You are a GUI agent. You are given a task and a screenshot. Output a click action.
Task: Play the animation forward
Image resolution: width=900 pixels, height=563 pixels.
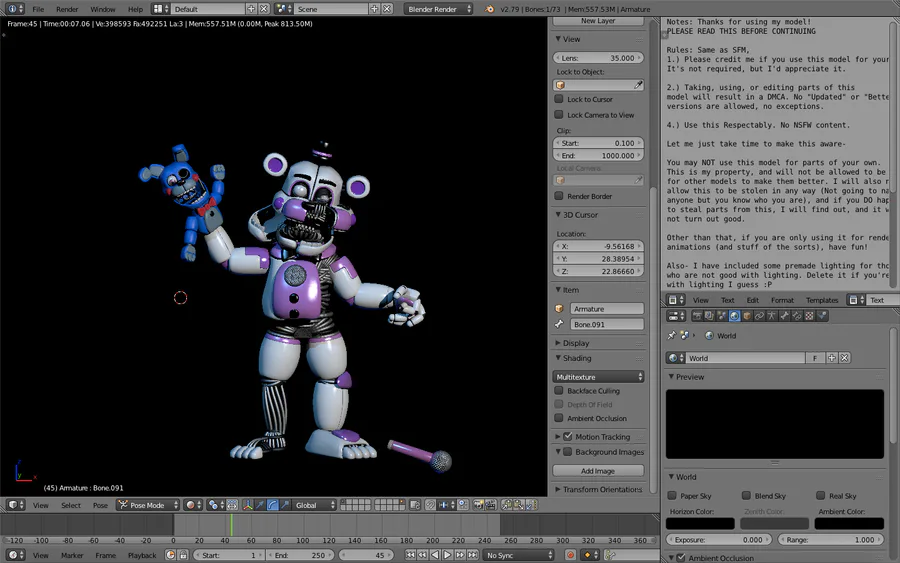click(447, 555)
